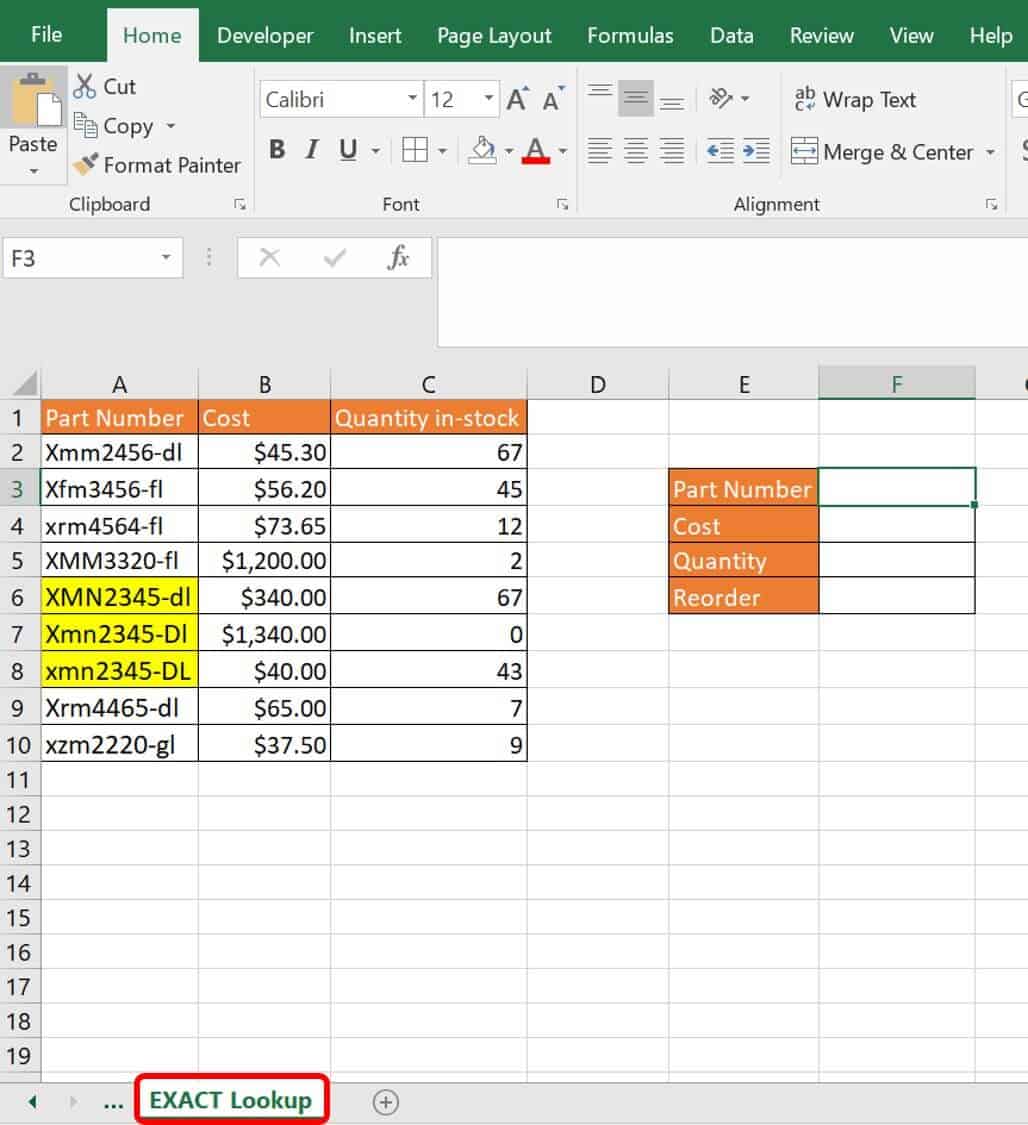The width and height of the screenshot is (1028, 1125).
Task: Toggle Bold formatting
Action: 277,150
